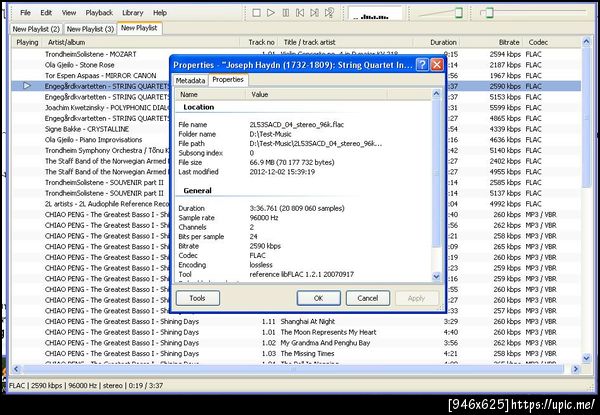Open the View menu
The image size is (600, 415).
click(x=69, y=13)
